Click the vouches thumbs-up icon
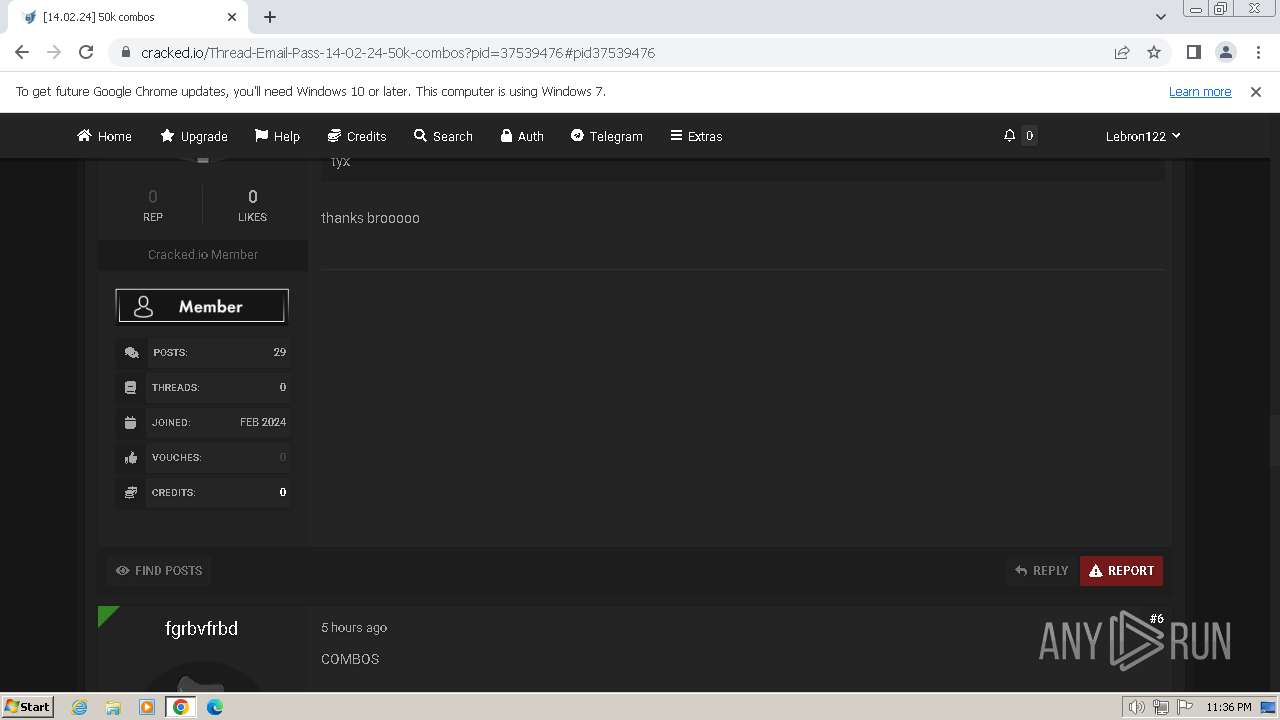Screen dimensions: 1280x720 click(131, 457)
